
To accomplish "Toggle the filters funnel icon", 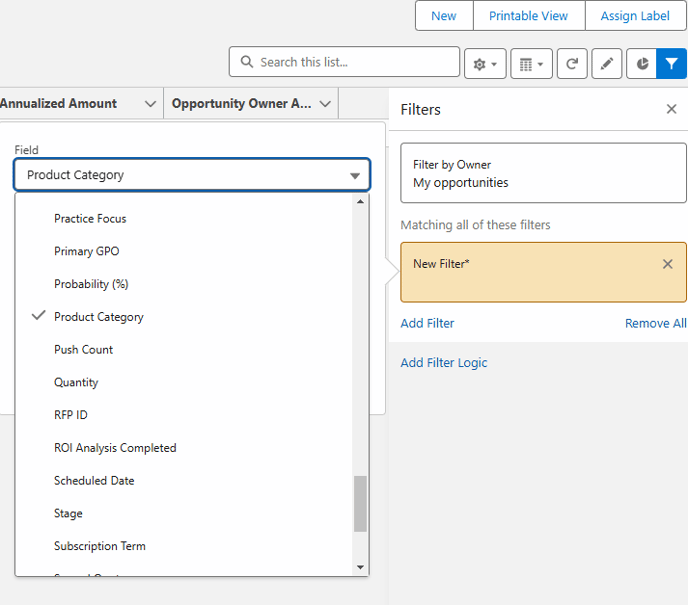I will click(671, 63).
